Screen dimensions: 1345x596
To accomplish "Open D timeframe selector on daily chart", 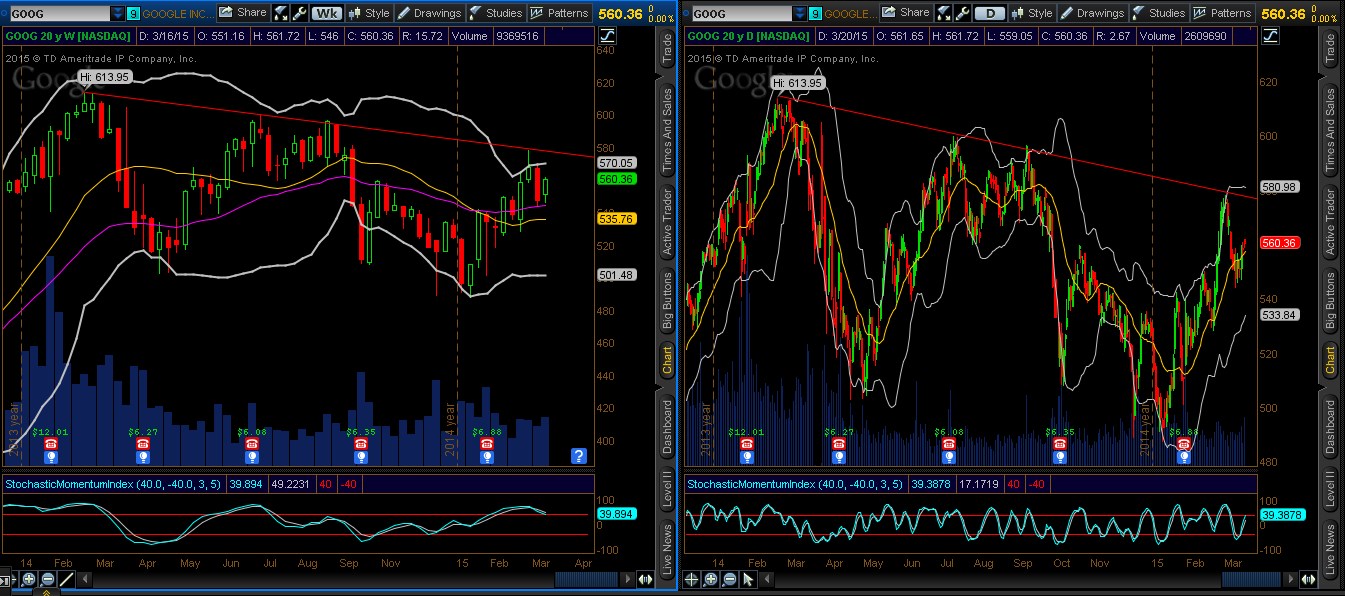I will [x=990, y=13].
